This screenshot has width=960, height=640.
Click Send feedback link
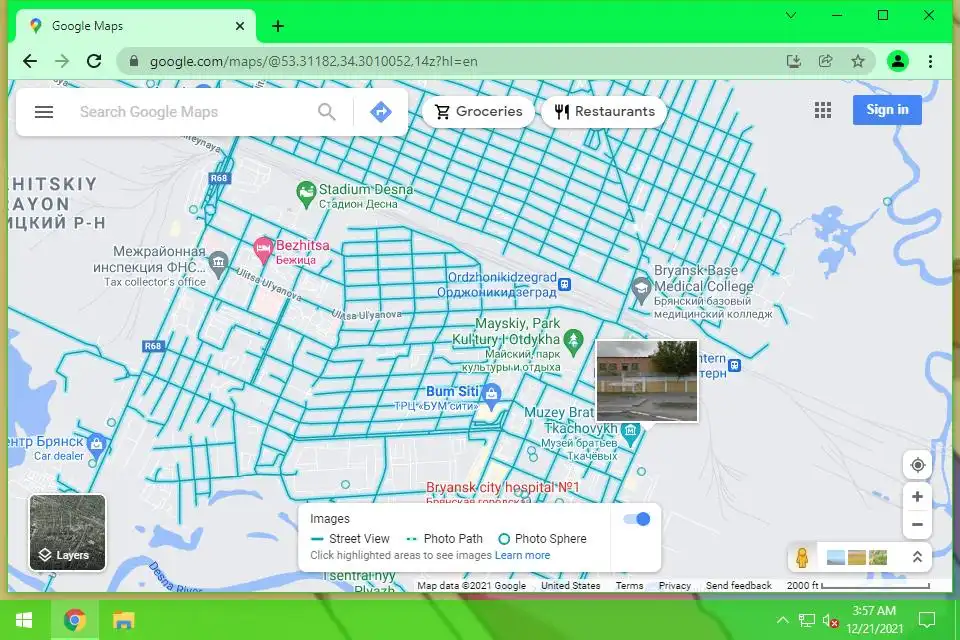point(738,585)
